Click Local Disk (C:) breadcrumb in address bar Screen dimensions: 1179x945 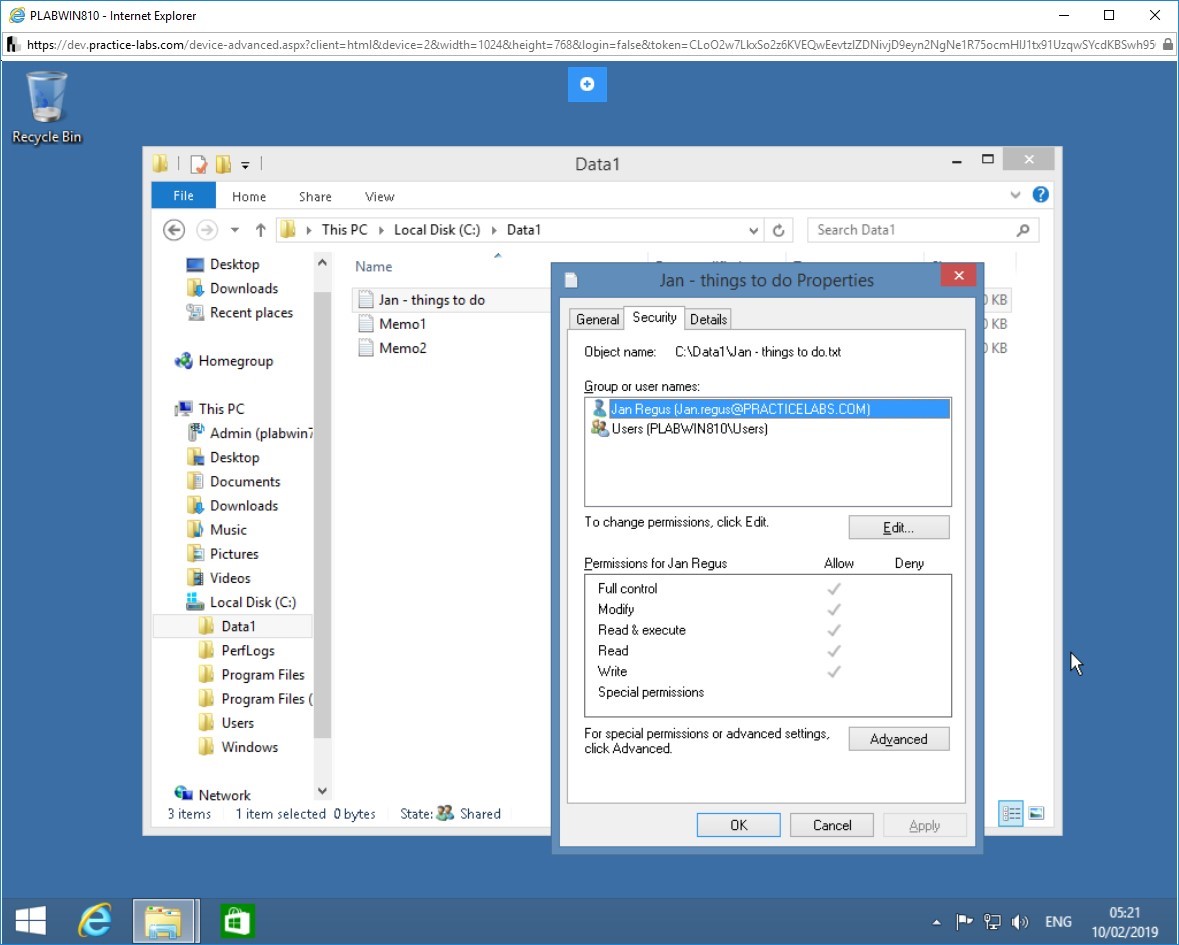click(437, 230)
